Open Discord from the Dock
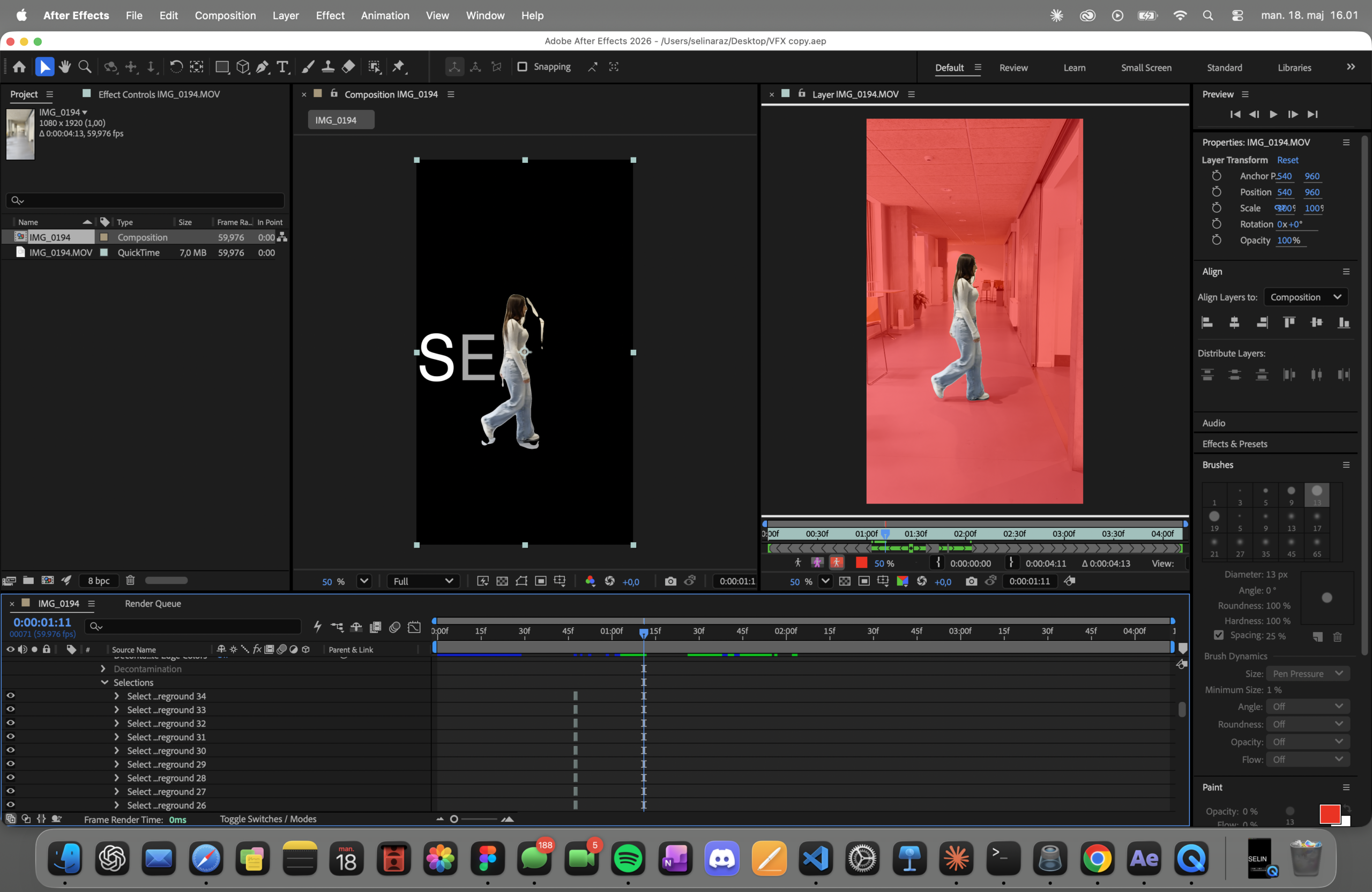1372x892 pixels. (722, 859)
